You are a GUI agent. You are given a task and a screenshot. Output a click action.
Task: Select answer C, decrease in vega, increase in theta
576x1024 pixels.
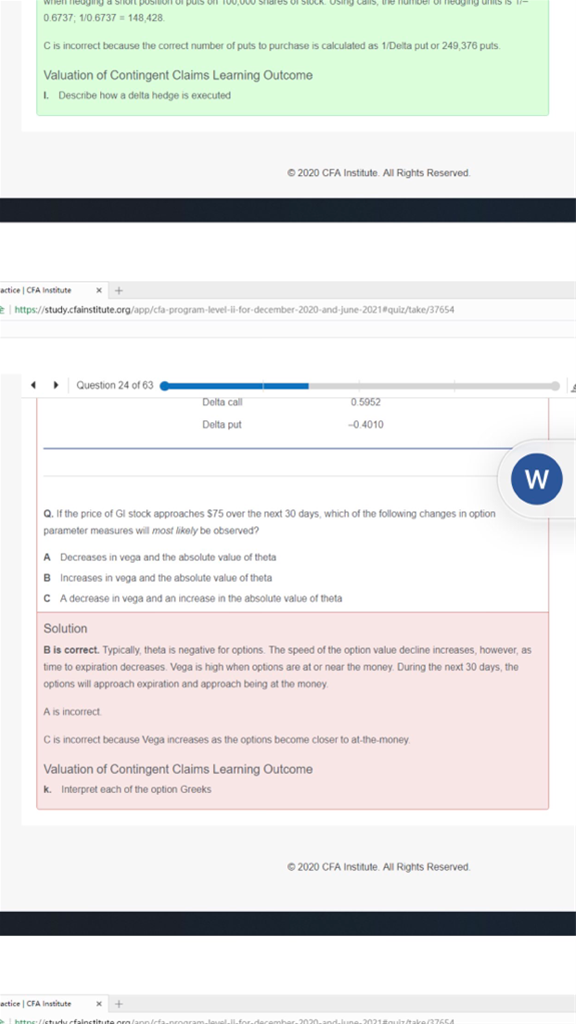(193, 598)
